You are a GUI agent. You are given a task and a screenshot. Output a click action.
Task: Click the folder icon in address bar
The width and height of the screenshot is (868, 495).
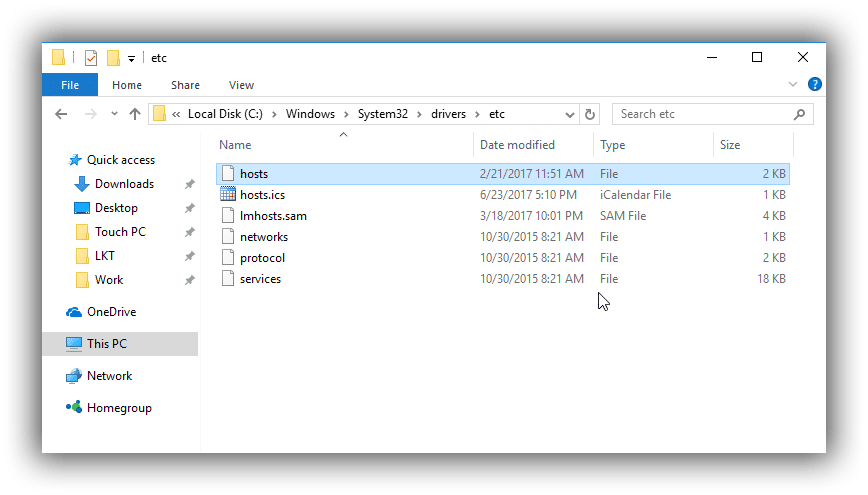(x=159, y=114)
